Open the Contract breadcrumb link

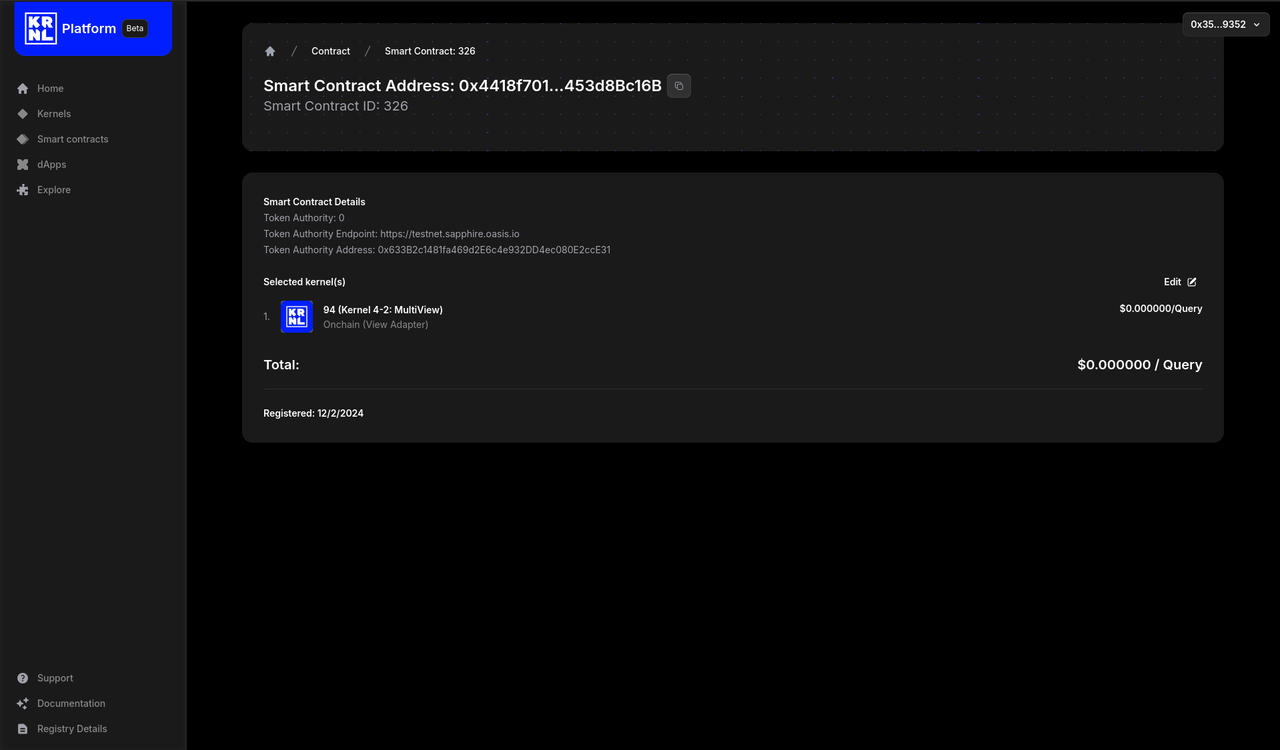point(330,51)
